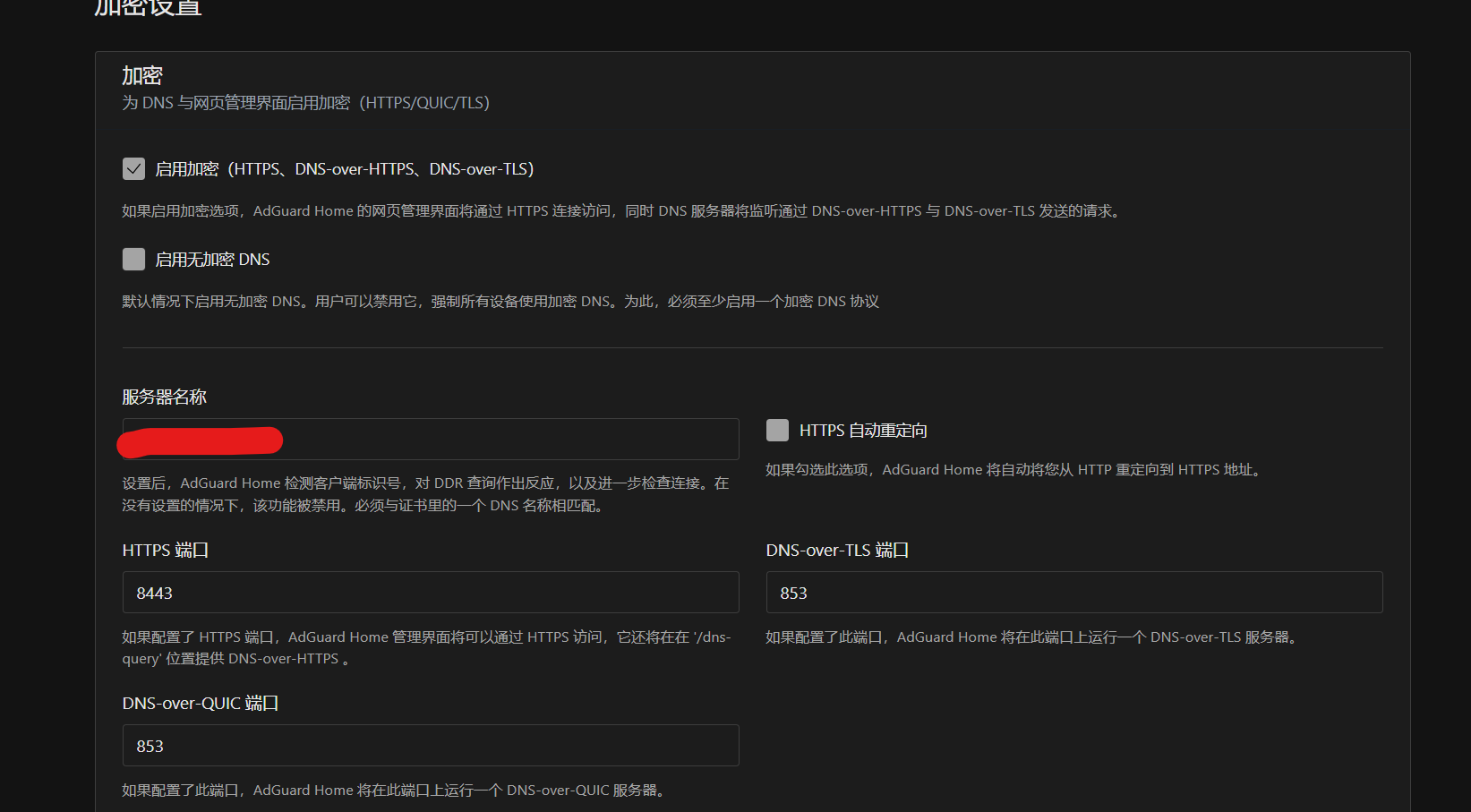
Task: Click the DNS-over-TLS 端口 label
Action: [838, 550]
